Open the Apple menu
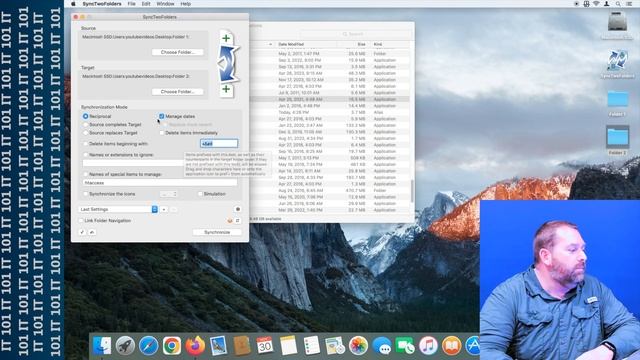 coord(73,4)
